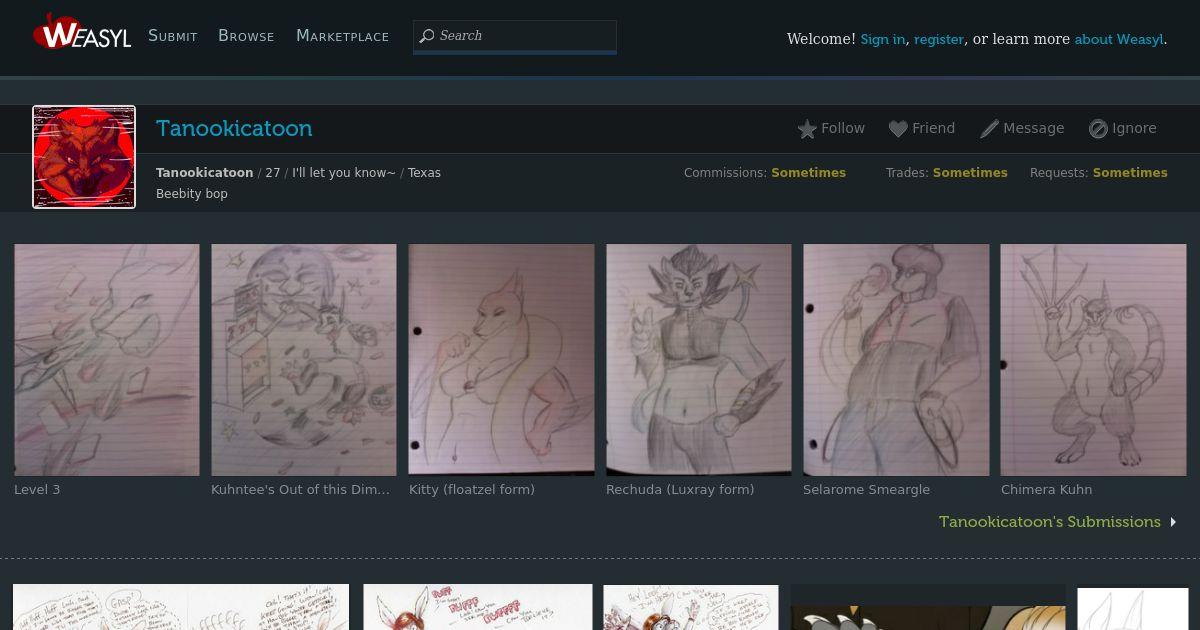
Task: Click the Follow star icon
Action: click(807, 129)
